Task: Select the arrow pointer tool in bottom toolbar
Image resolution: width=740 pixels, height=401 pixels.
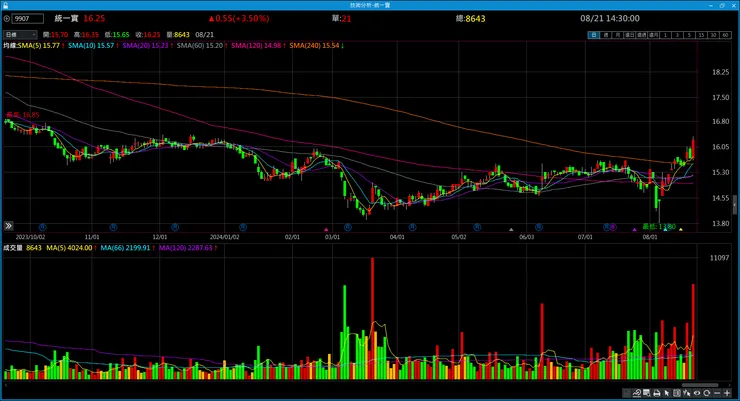Action: tap(667, 393)
